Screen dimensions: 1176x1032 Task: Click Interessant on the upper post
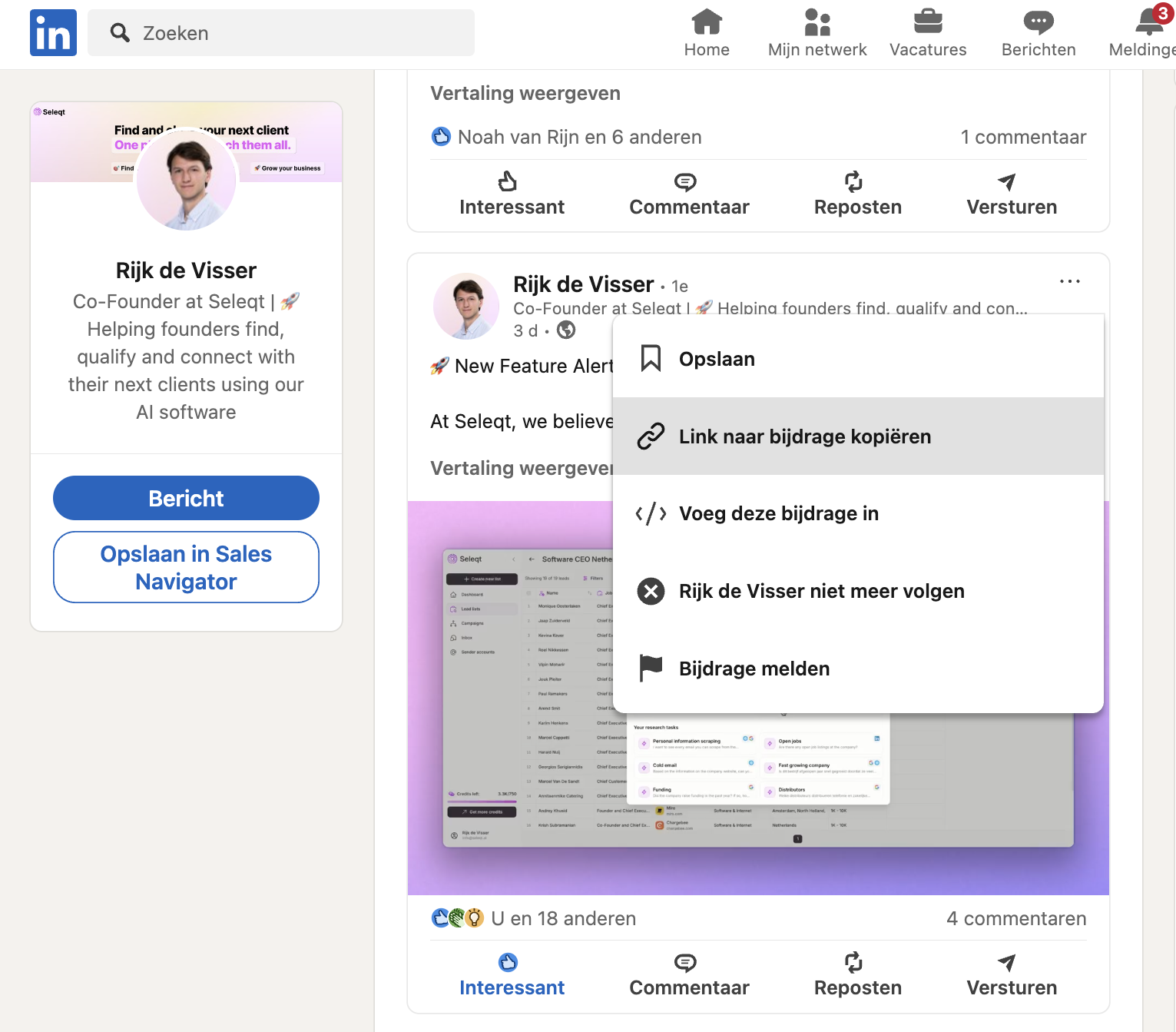512,194
